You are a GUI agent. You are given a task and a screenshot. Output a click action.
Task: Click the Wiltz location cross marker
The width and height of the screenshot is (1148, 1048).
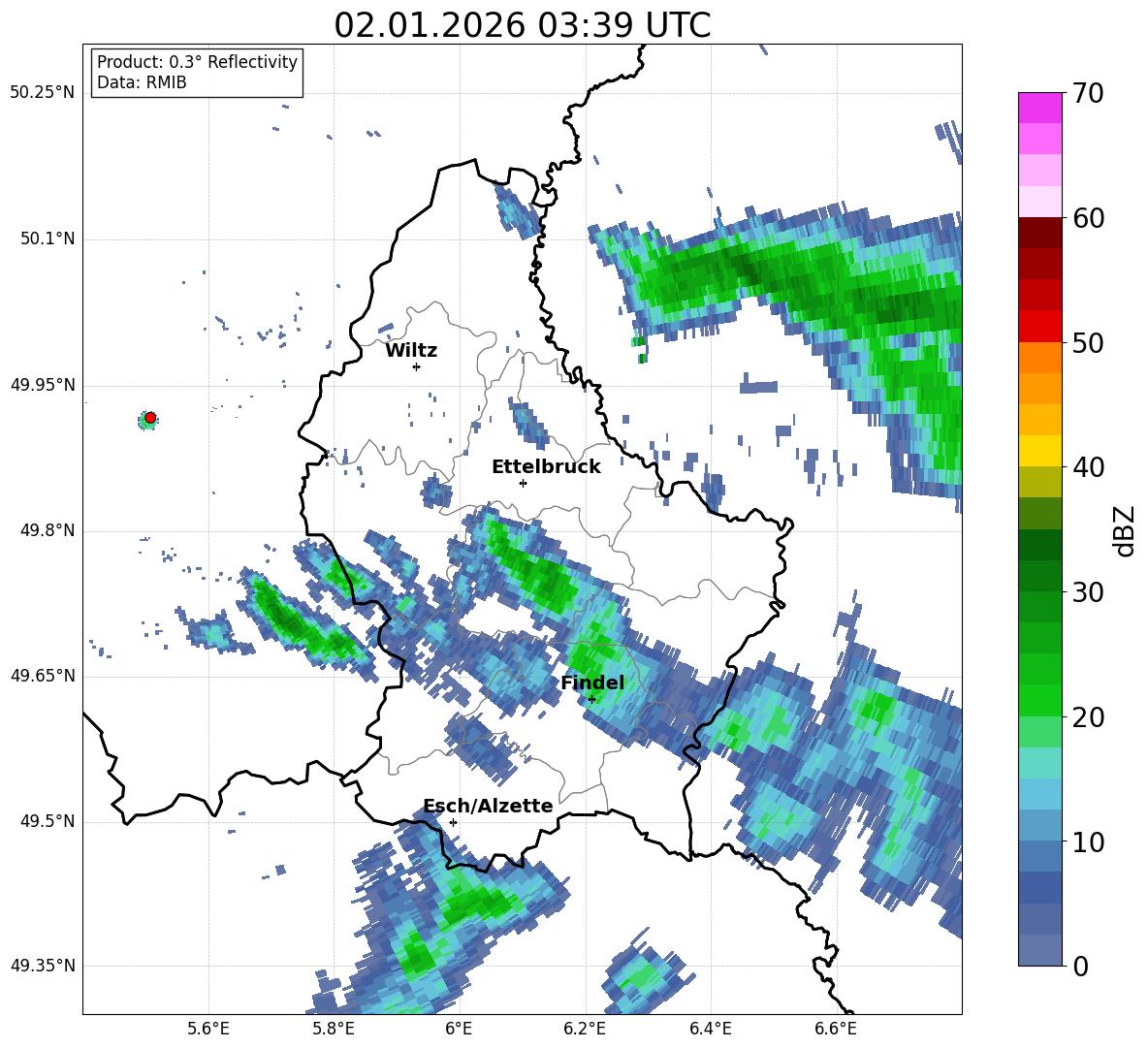tap(417, 366)
